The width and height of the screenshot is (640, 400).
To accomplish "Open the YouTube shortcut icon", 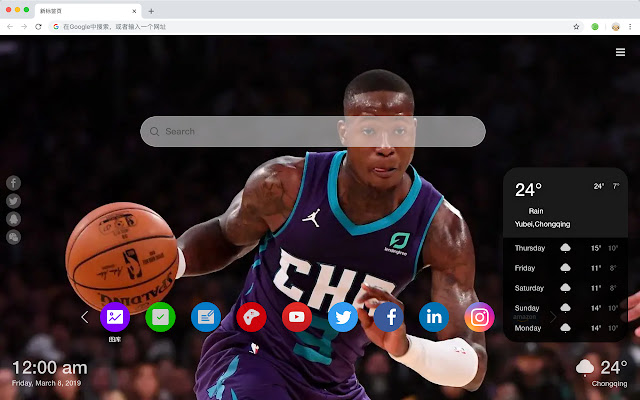I will (x=297, y=317).
